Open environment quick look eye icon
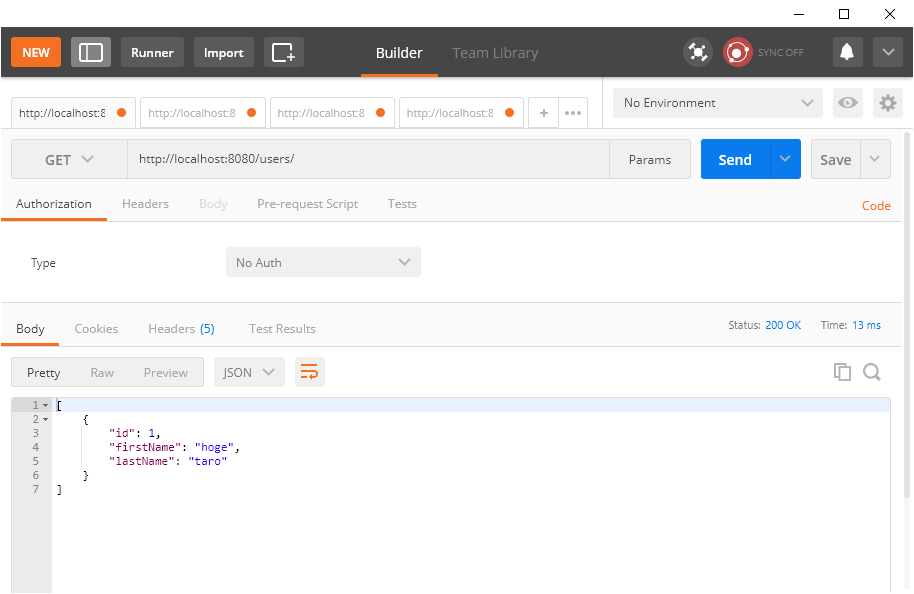 tap(848, 103)
